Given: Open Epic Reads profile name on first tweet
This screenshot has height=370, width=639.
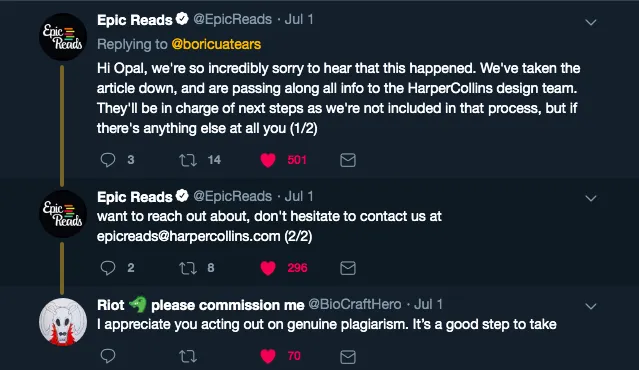Looking at the screenshot, I should [134, 20].
